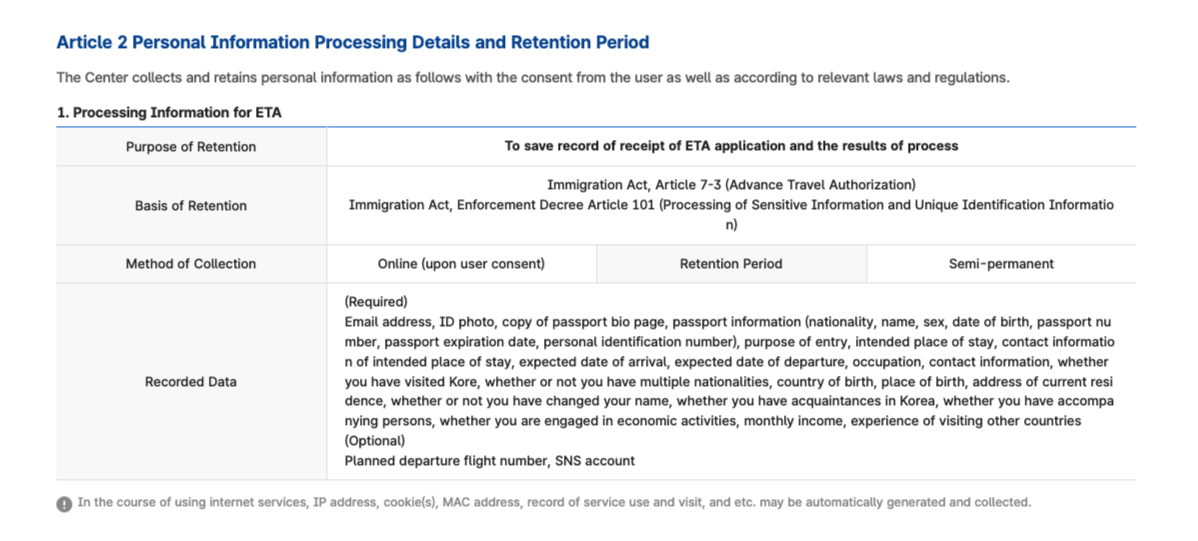Screen dimensions: 1198x541
Task: Click the Retention Period header cell
Action: pyautogui.click(x=731, y=264)
